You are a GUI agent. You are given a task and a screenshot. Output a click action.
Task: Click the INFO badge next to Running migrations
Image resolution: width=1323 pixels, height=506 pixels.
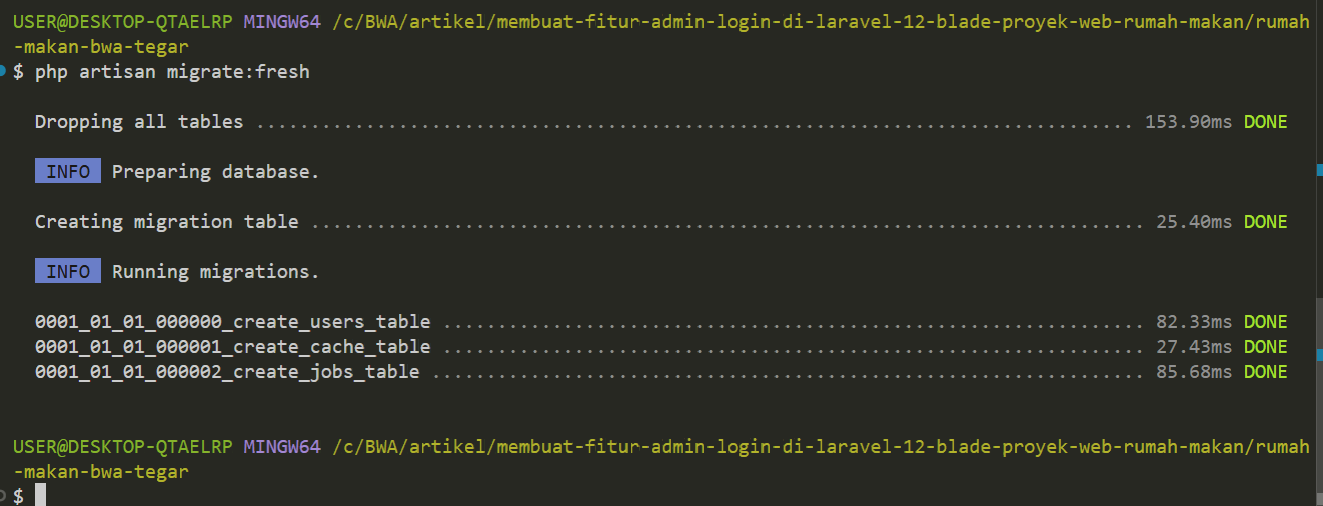(68, 272)
